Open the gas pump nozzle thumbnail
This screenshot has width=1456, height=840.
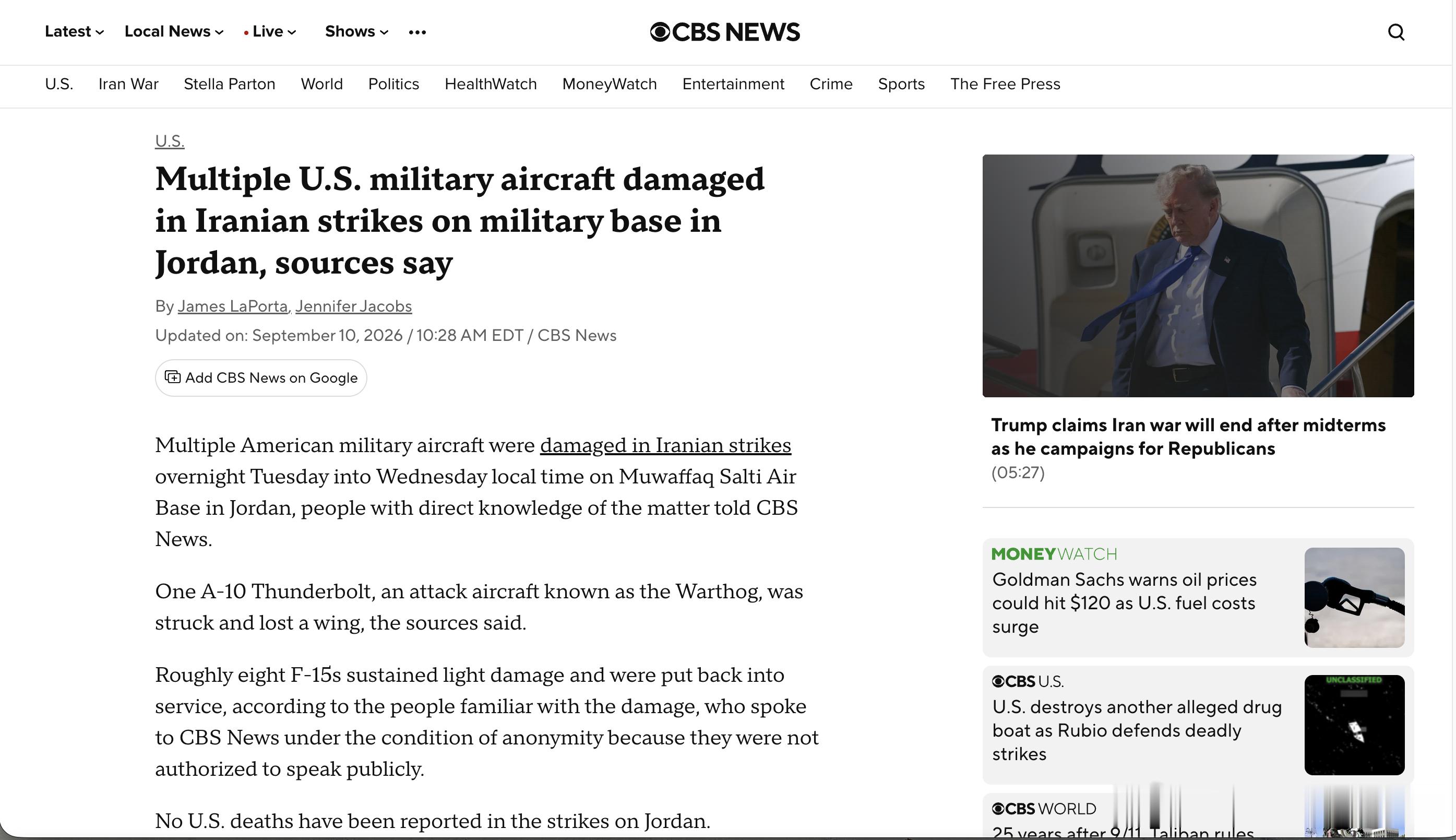tap(1355, 597)
